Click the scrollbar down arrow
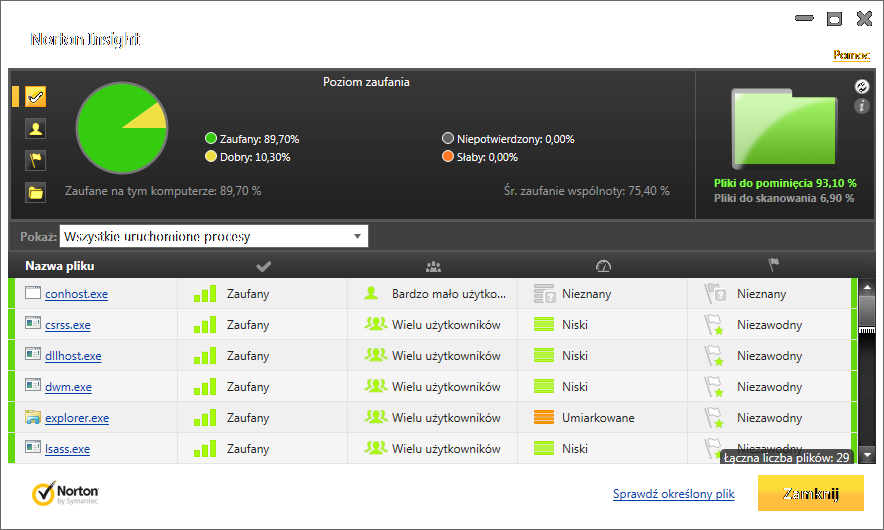This screenshot has width=884, height=530. tap(867, 454)
